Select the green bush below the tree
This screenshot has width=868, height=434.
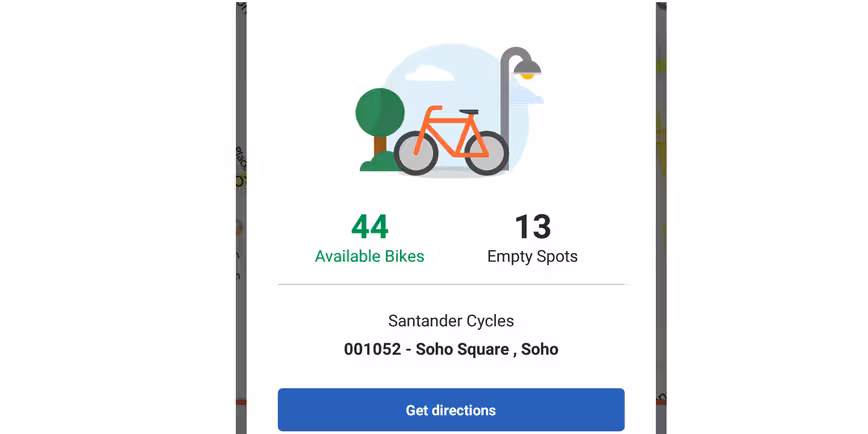[379, 162]
